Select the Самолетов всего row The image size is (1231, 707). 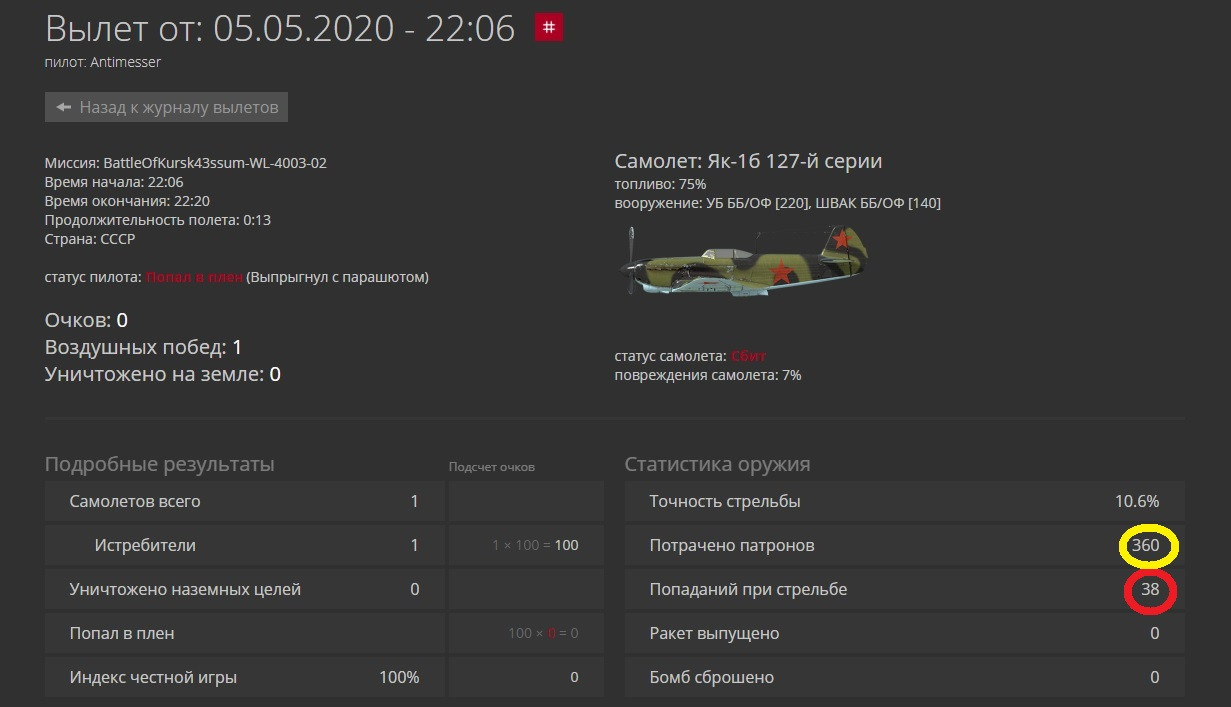244,501
